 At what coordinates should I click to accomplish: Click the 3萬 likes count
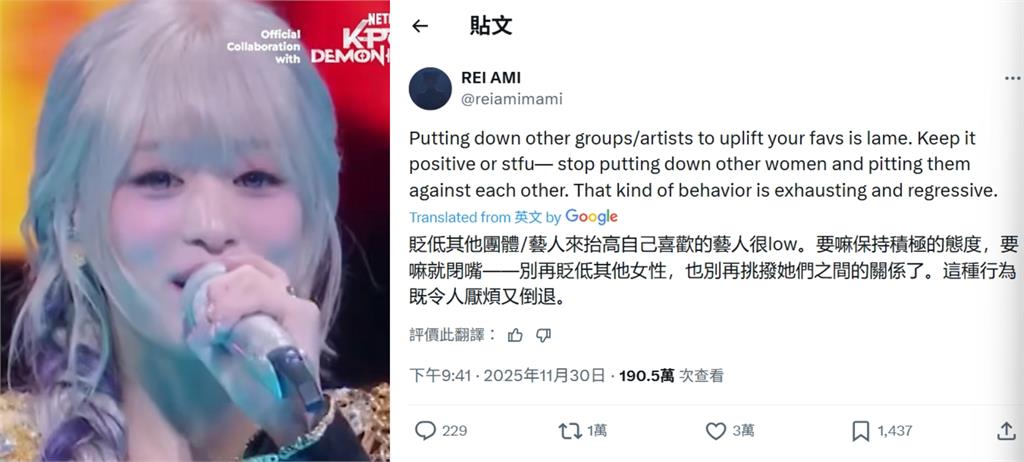pyautogui.click(x=743, y=431)
